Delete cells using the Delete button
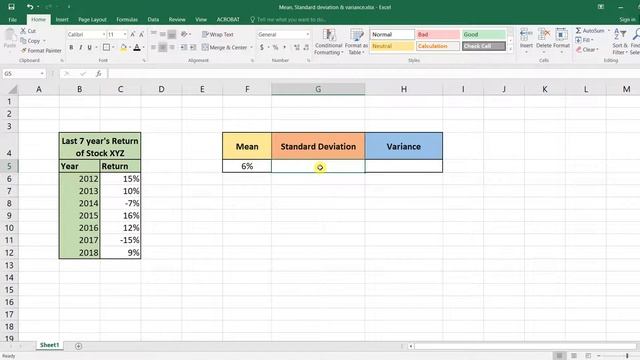Screen dimensions: 640x360 [x=544, y=41]
